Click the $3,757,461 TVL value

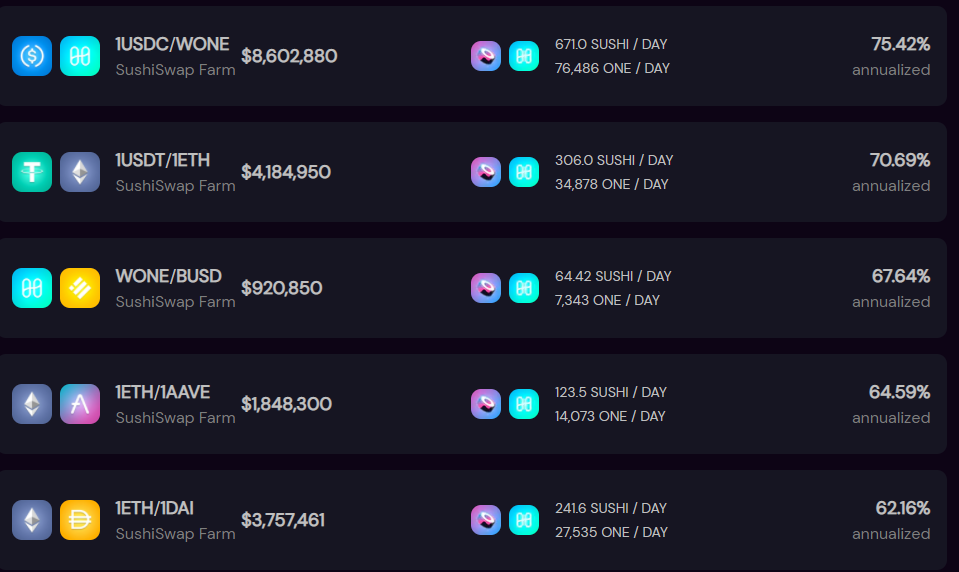tap(283, 520)
